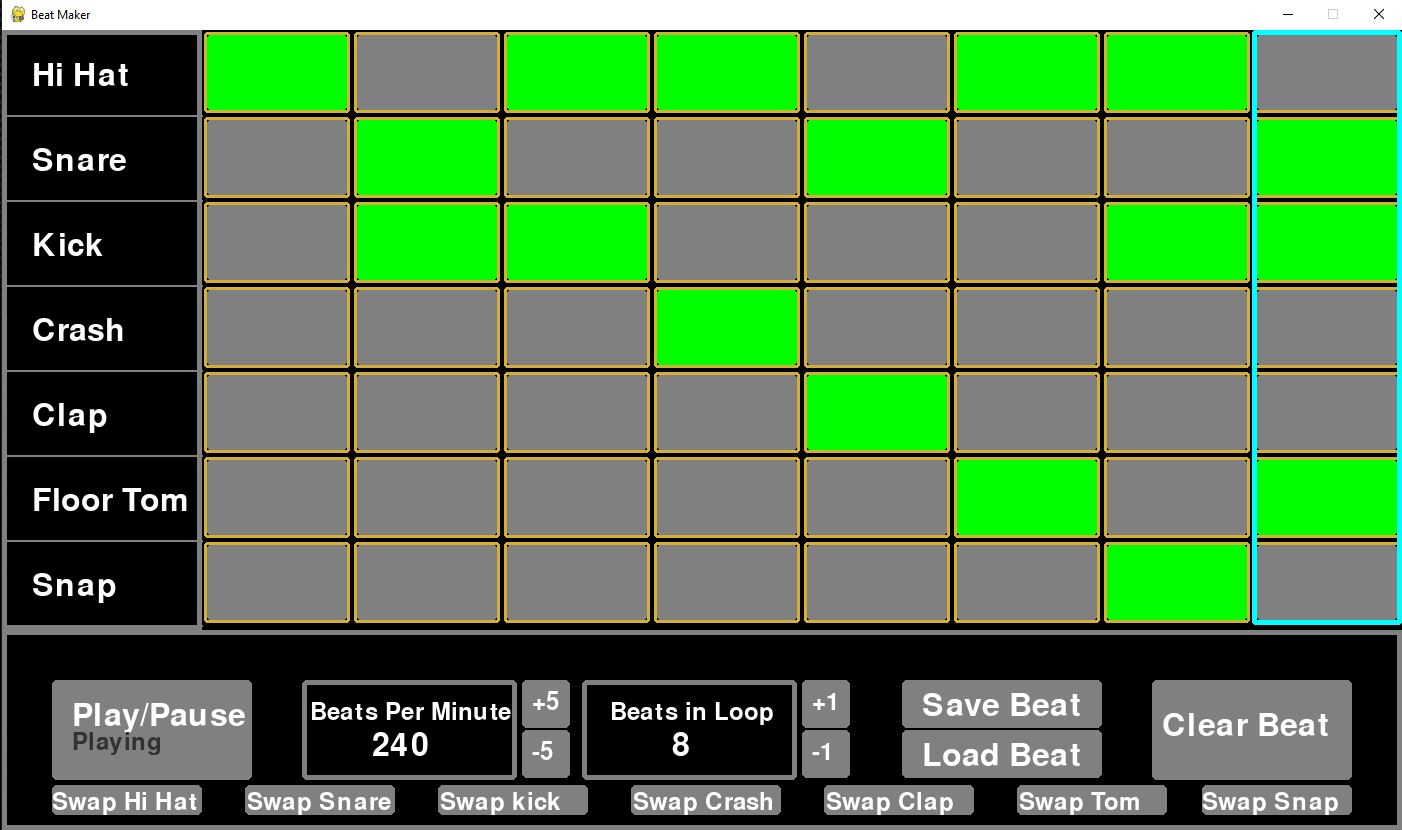
Task: Click Swap Tom button
Action: click(1092, 800)
